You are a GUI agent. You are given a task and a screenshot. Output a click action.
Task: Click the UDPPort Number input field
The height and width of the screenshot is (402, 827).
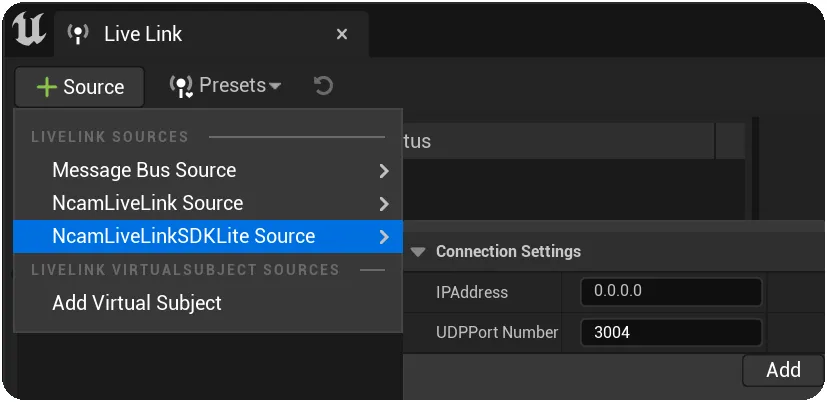click(x=671, y=332)
